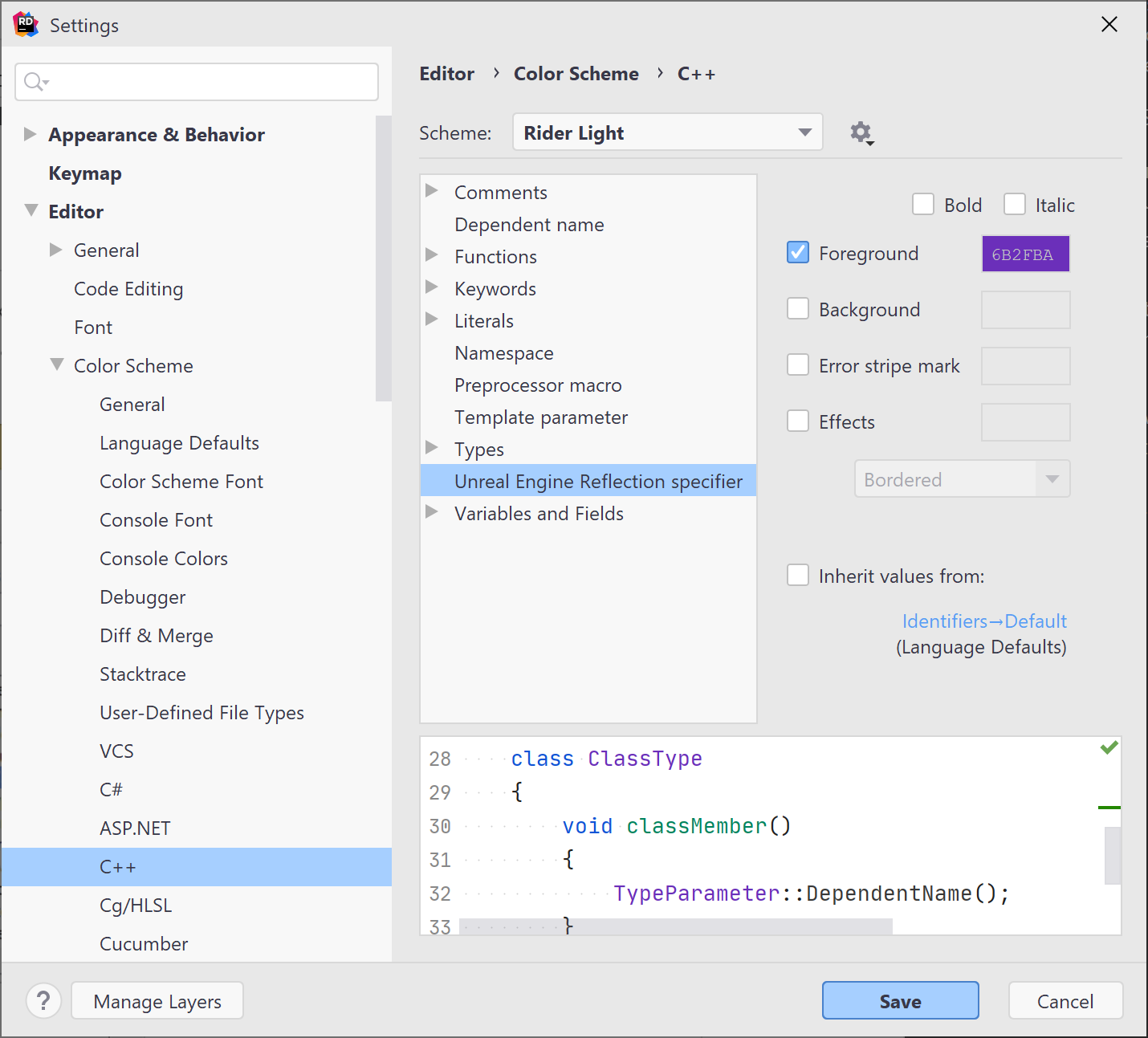The width and height of the screenshot is (1148, 1038).
Task: Open the scheme settings gear menu
Action: 860,132
